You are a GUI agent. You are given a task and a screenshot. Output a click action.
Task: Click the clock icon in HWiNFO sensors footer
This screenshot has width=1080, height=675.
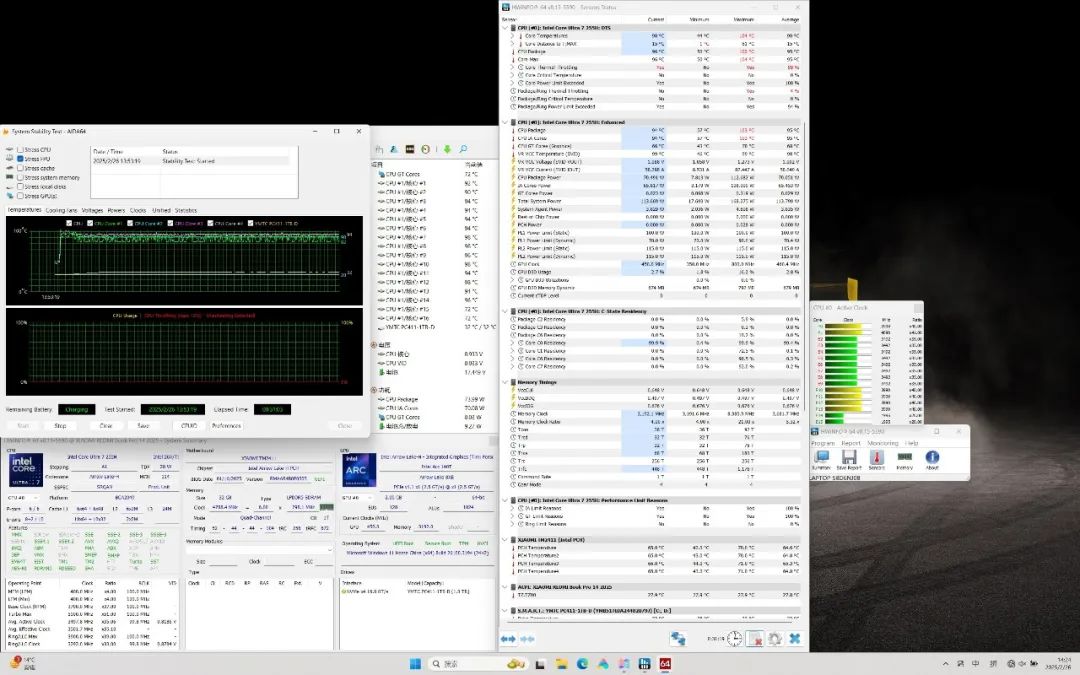click(734, 639)
